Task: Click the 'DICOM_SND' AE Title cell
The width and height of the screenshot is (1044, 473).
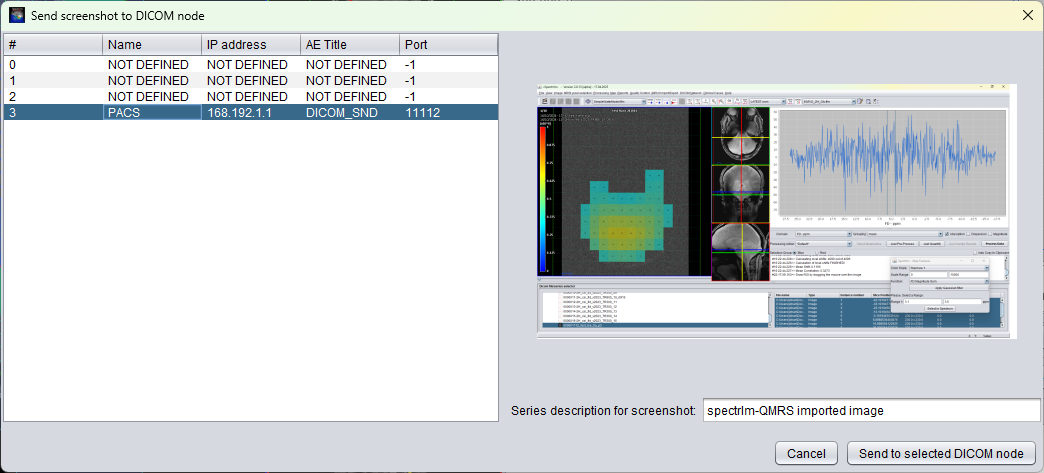Action: pyautogui.click(x=350, y=113)
